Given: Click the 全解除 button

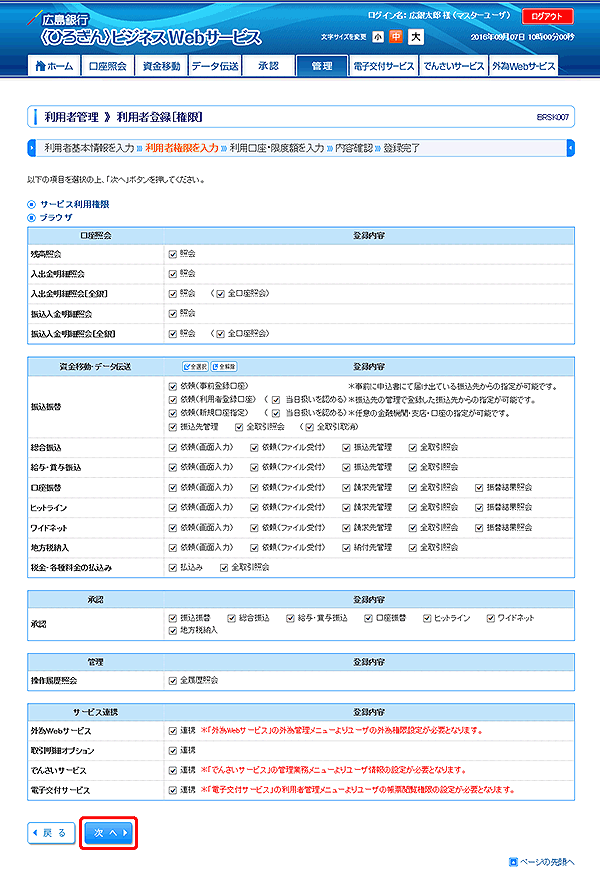Looking at the screenshot, I should click(224, 366).
